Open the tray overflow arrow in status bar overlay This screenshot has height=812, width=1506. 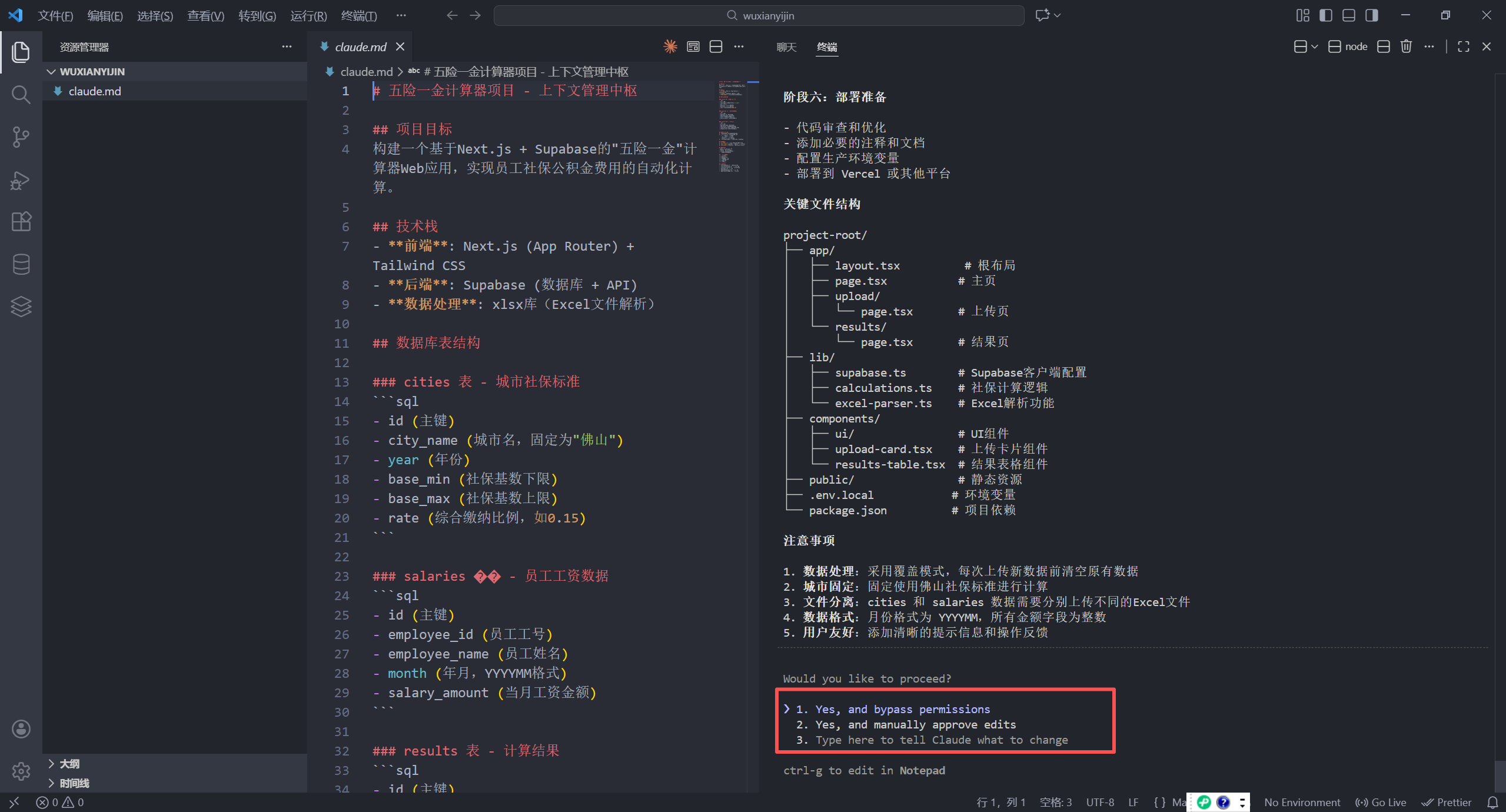(1242, 802)
